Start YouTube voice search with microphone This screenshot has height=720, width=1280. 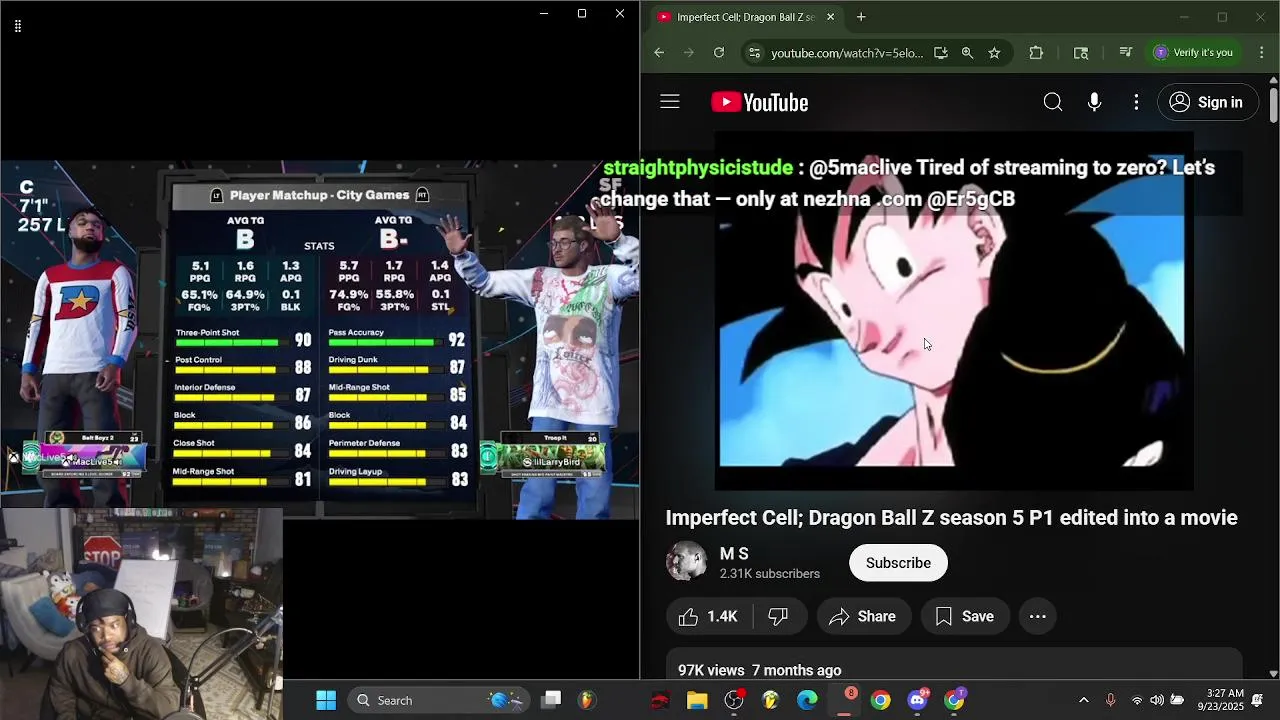pyautogui.click(x=1094, y=102)
